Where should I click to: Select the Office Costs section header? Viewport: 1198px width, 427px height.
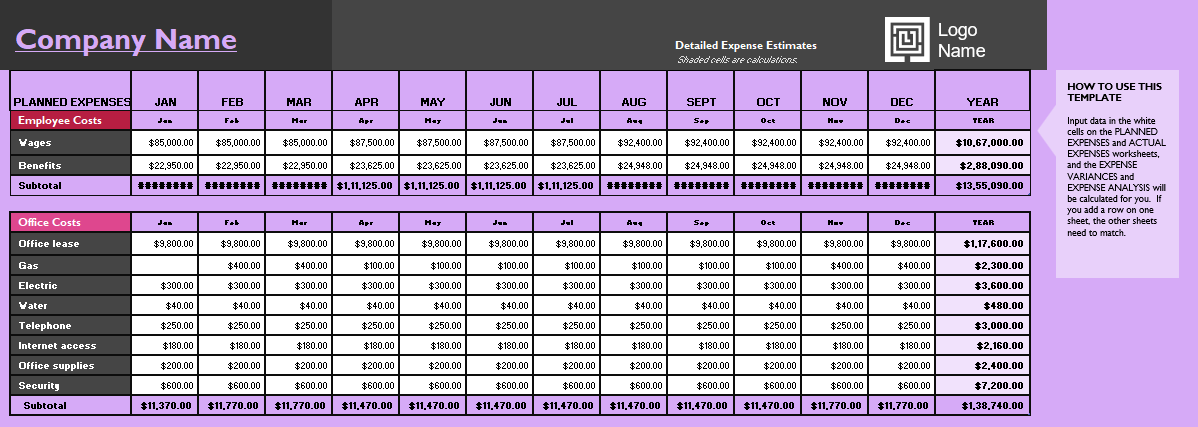tap(71, 222)
